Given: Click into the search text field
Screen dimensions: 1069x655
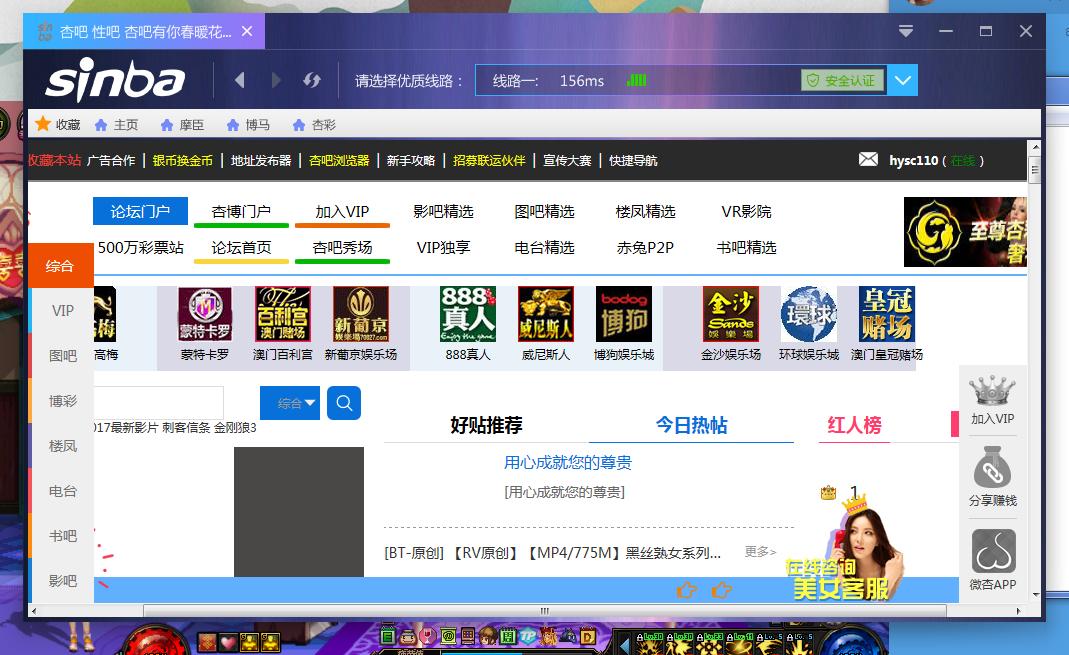Looking at the screenshot, I should point(160,403).
